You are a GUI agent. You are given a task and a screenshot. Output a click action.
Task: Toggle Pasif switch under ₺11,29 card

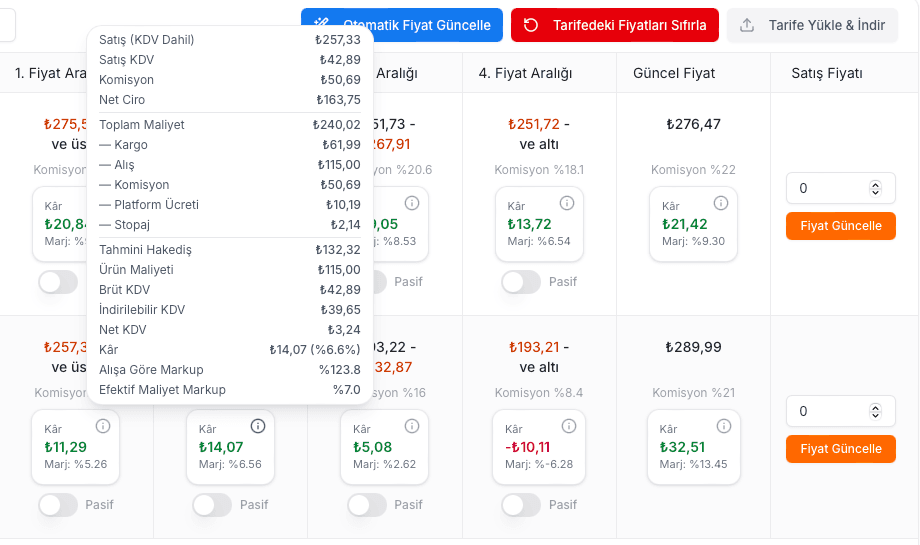click(x=58, y=505)
